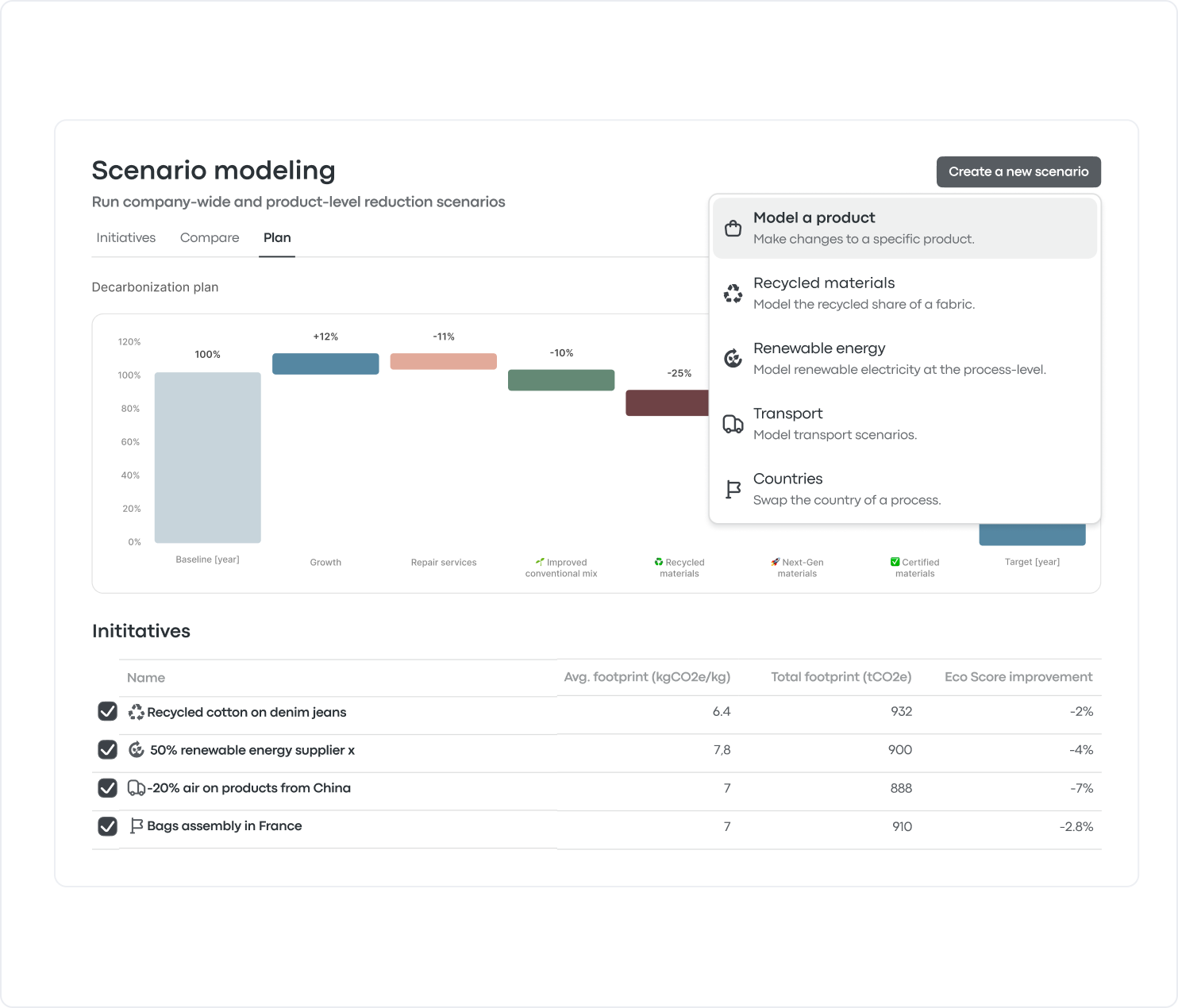The image size is (1178, 1008).
Task: Click truck icon in the air products row
Action: pos(137,788)
